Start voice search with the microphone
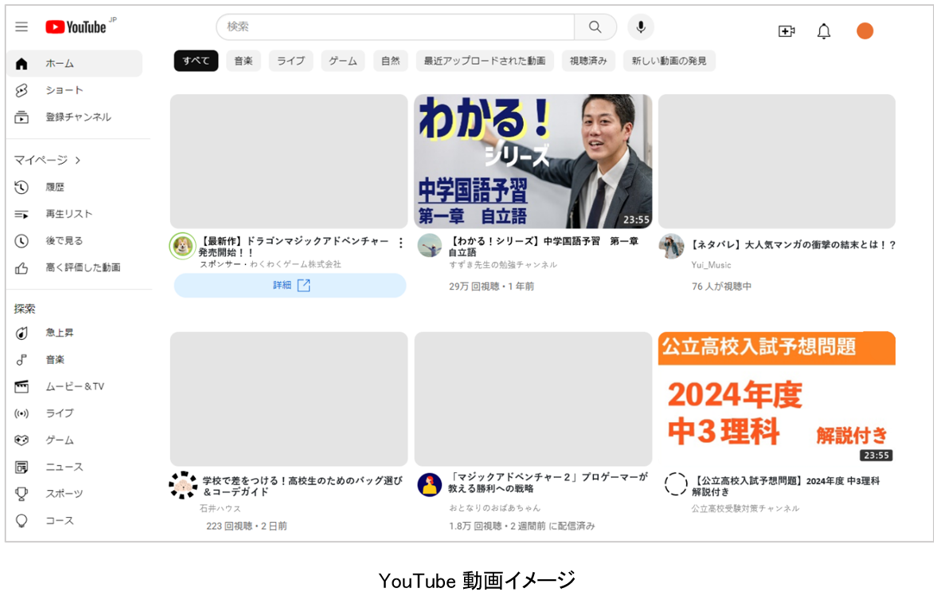This screenshot has height=595, width=937. [x=641, y=27]
